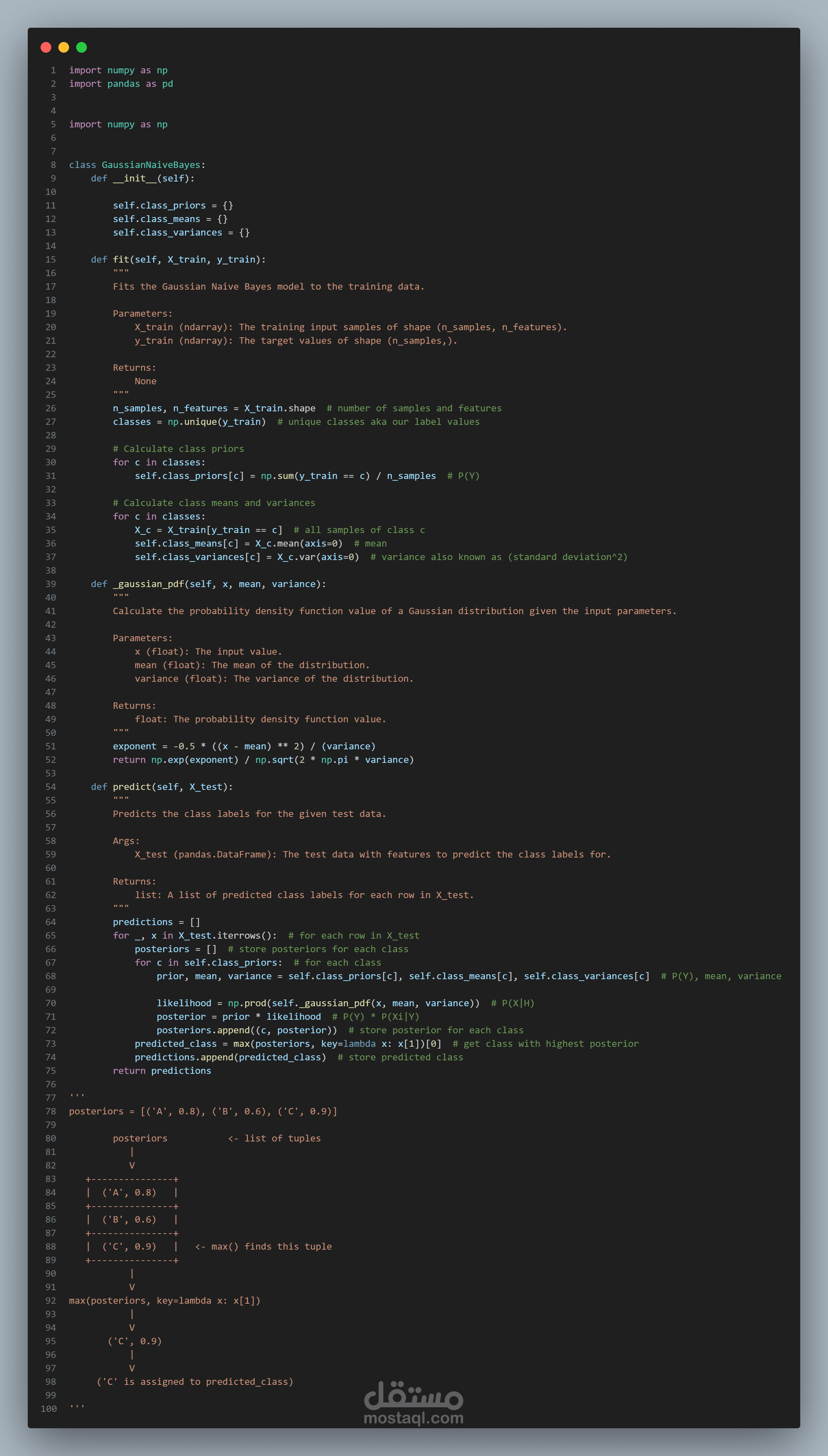Click the 'return predictions' statement

tap(162, 1071)
